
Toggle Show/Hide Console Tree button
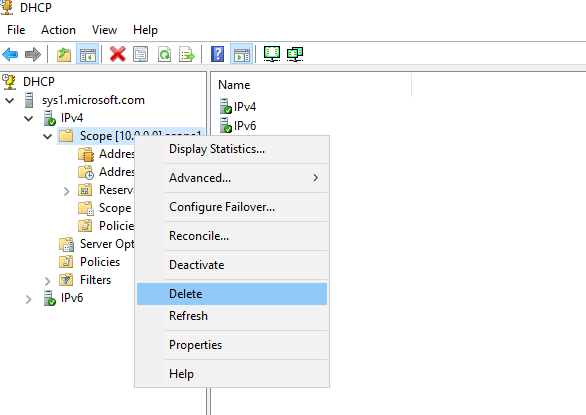point(87,55)
